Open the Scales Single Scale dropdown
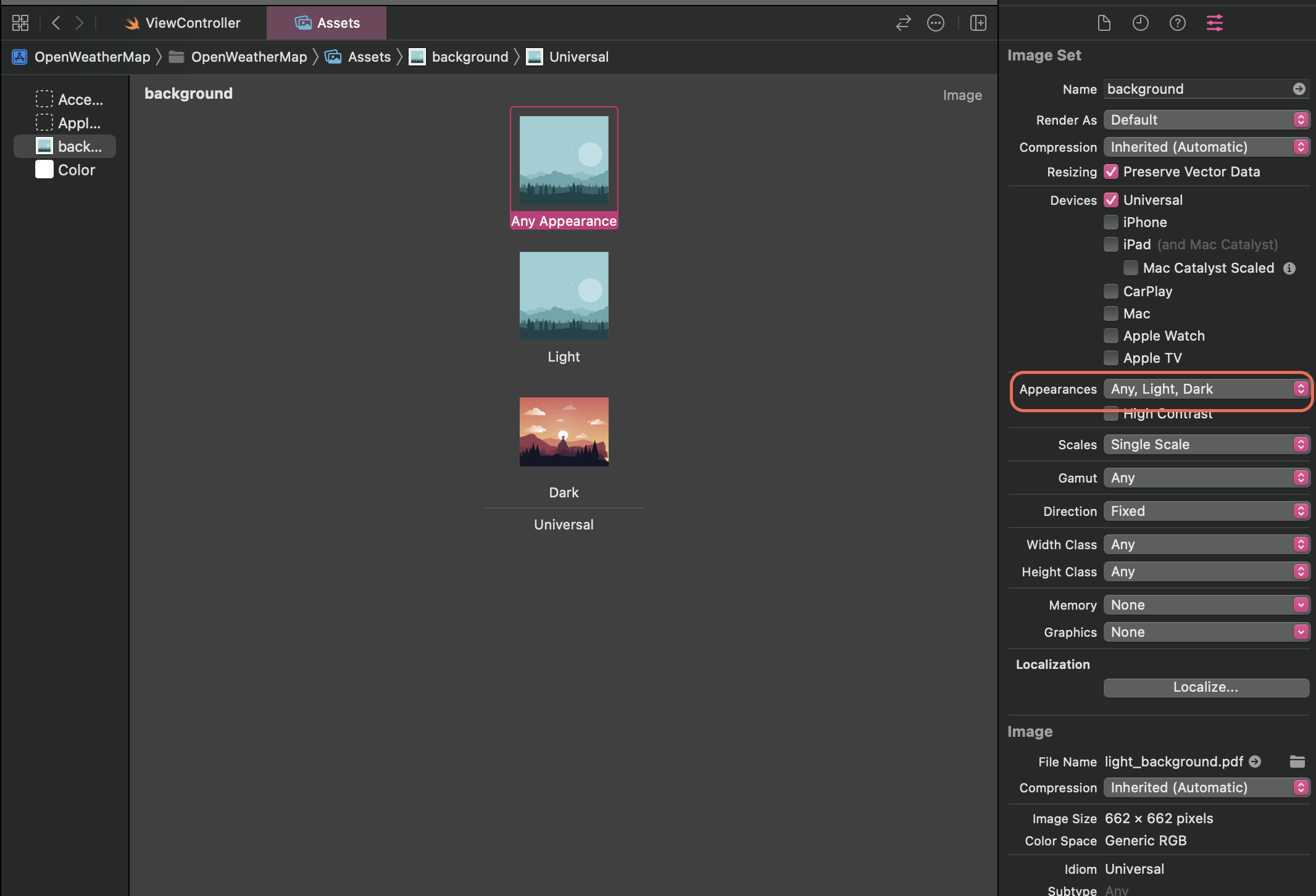This screenshot has height=896, width=1316. pos(1206,444)
